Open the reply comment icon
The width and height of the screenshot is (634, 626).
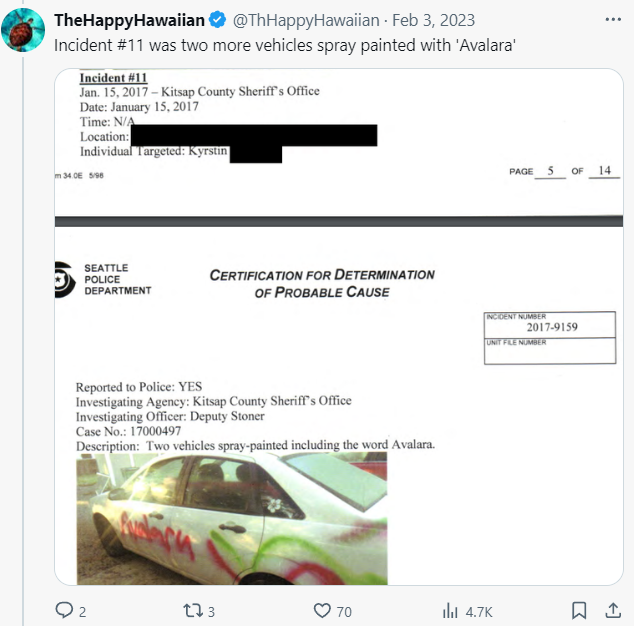(64, 610)
